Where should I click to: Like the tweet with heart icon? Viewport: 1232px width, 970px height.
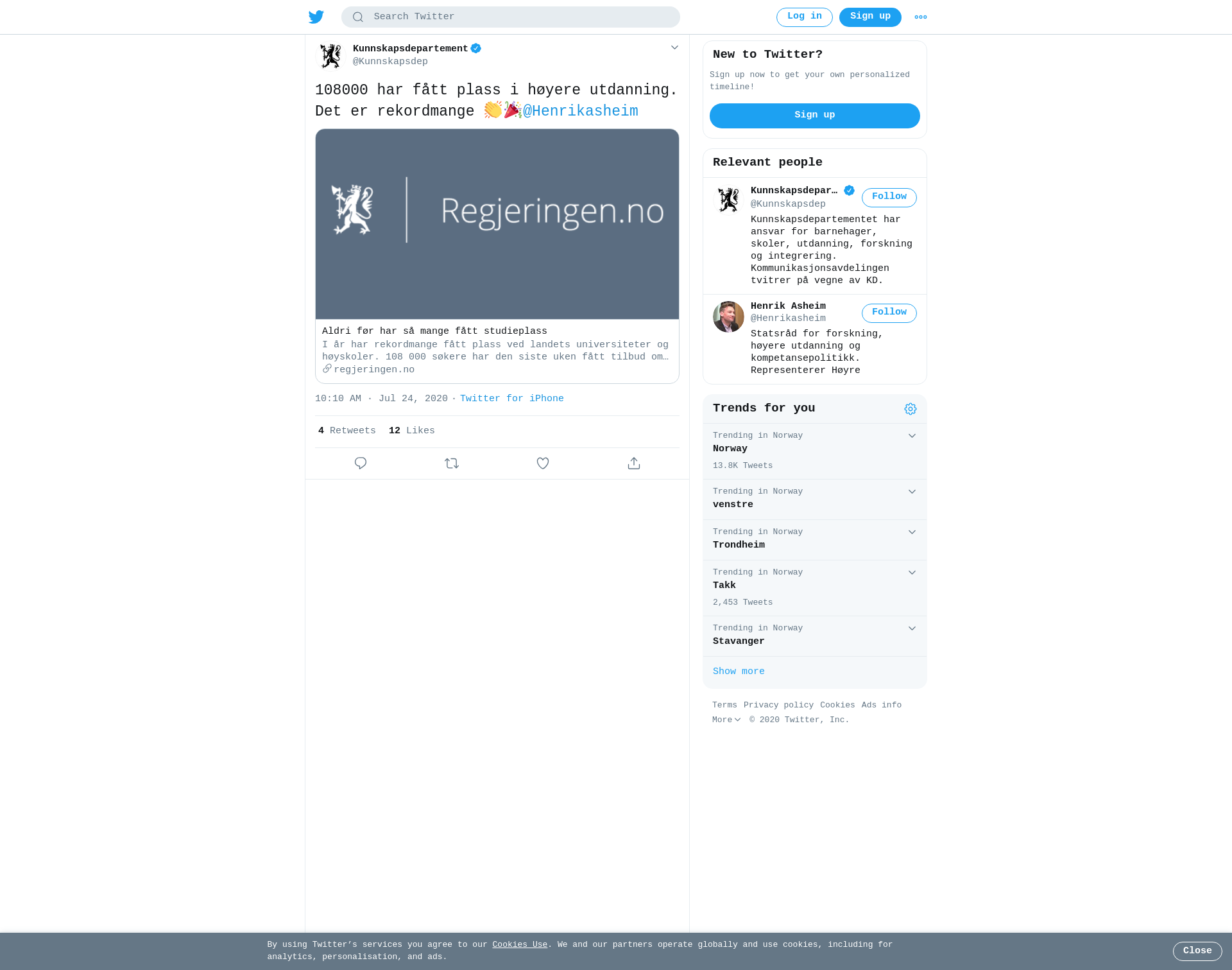pyautogui.click(x=543, y=463)
